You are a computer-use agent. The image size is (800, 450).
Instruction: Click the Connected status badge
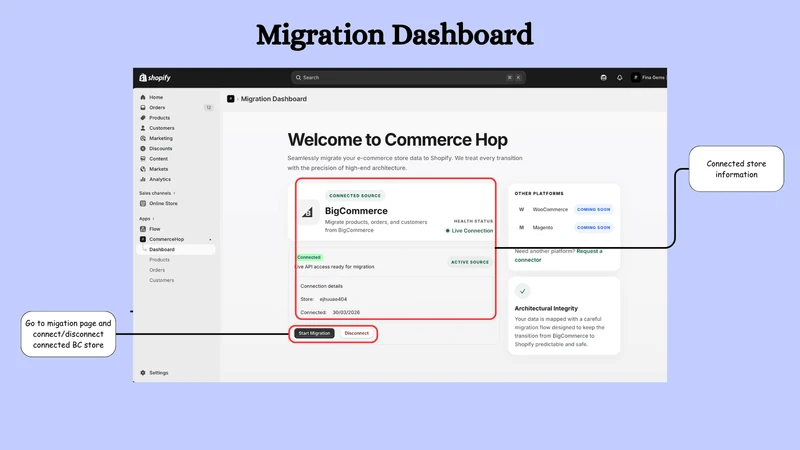pos(309,257)
